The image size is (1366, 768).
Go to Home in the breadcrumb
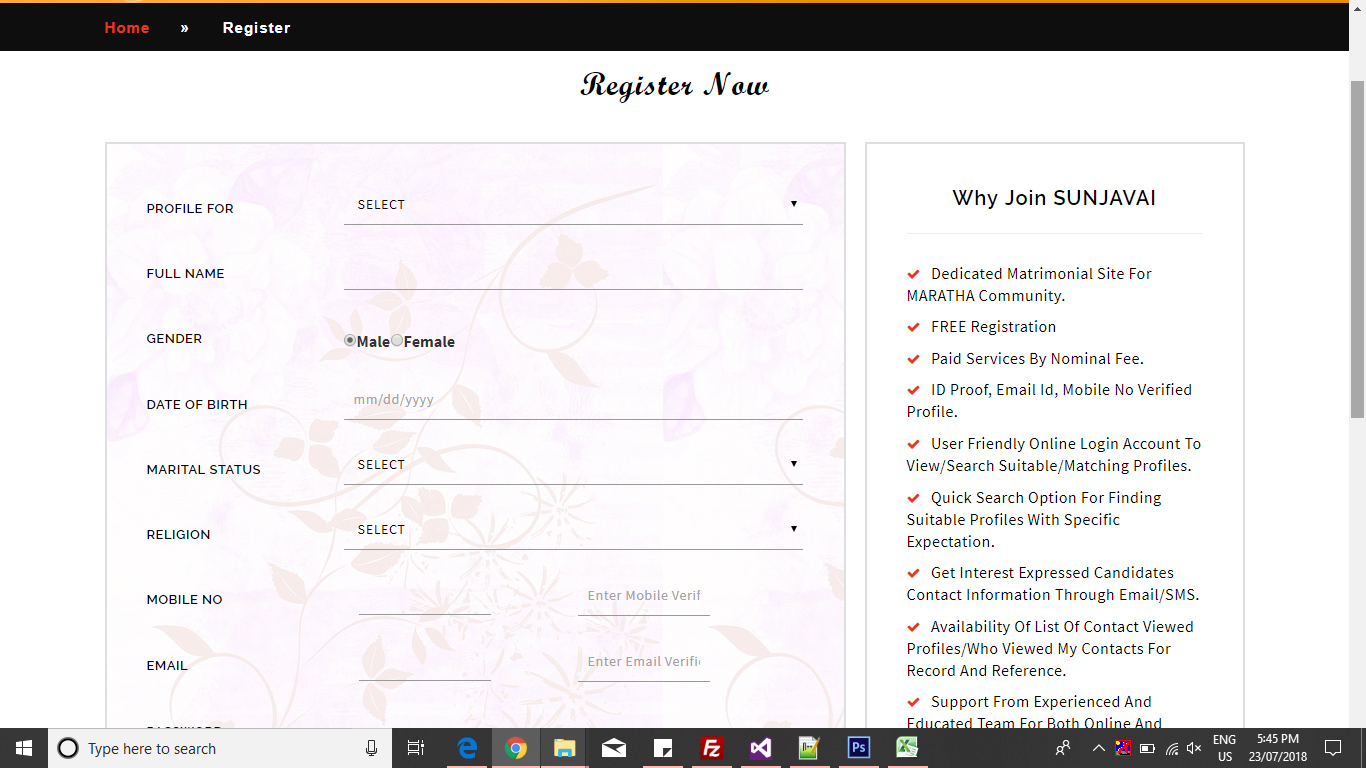pyautogui.click(x=127, y=28)
